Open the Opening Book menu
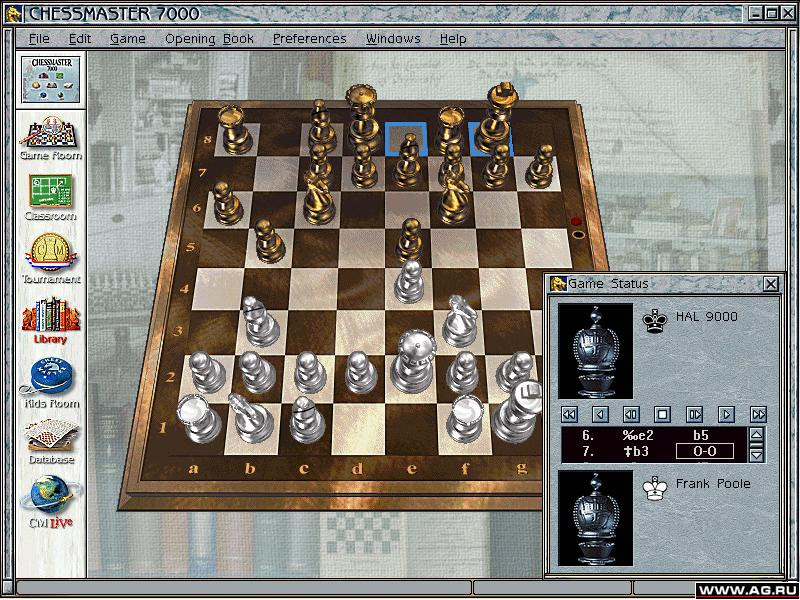Viewport: 800px width, 600px height. point(209,39)
